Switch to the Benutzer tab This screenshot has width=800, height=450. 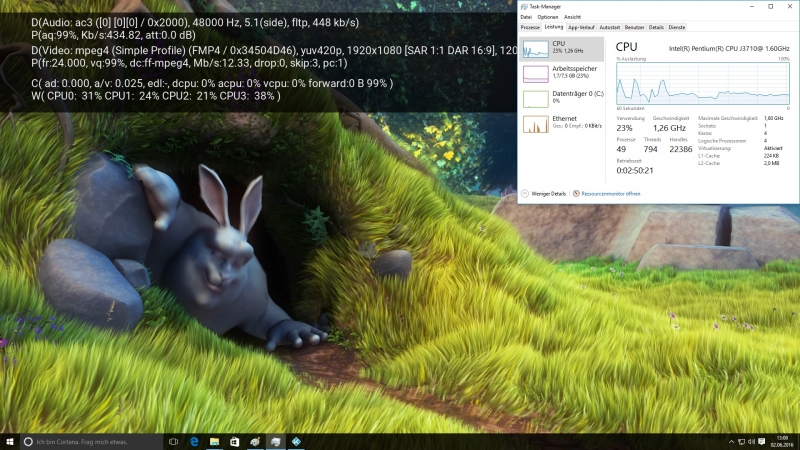point(635,28)
